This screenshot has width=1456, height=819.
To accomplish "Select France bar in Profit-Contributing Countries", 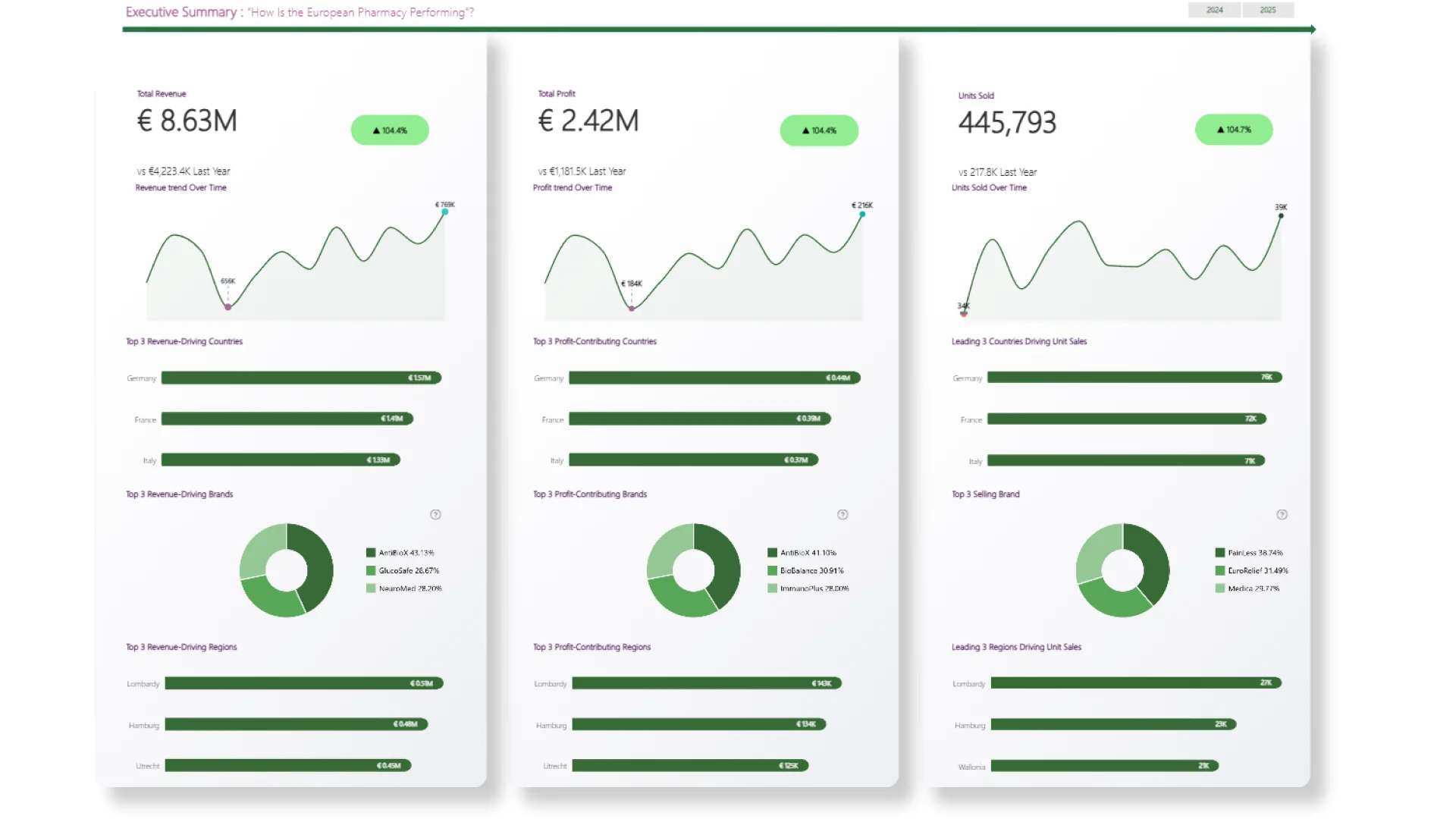I will [699, 419].
